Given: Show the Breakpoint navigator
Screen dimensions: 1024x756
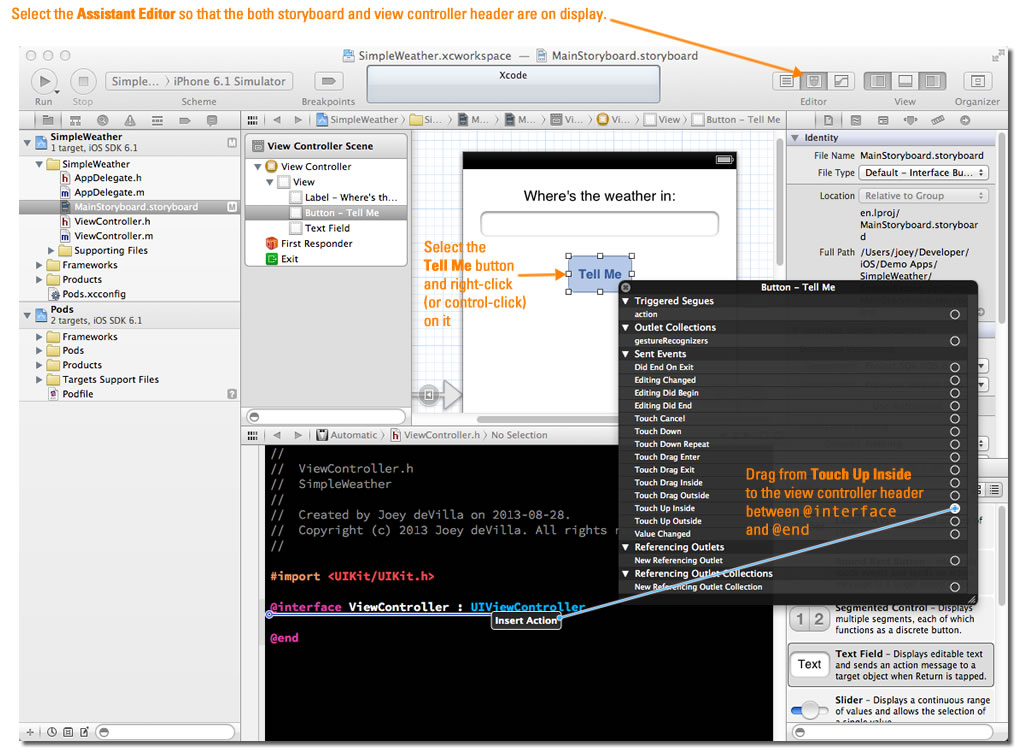Looking at the screenshot, I should (185, 120).
